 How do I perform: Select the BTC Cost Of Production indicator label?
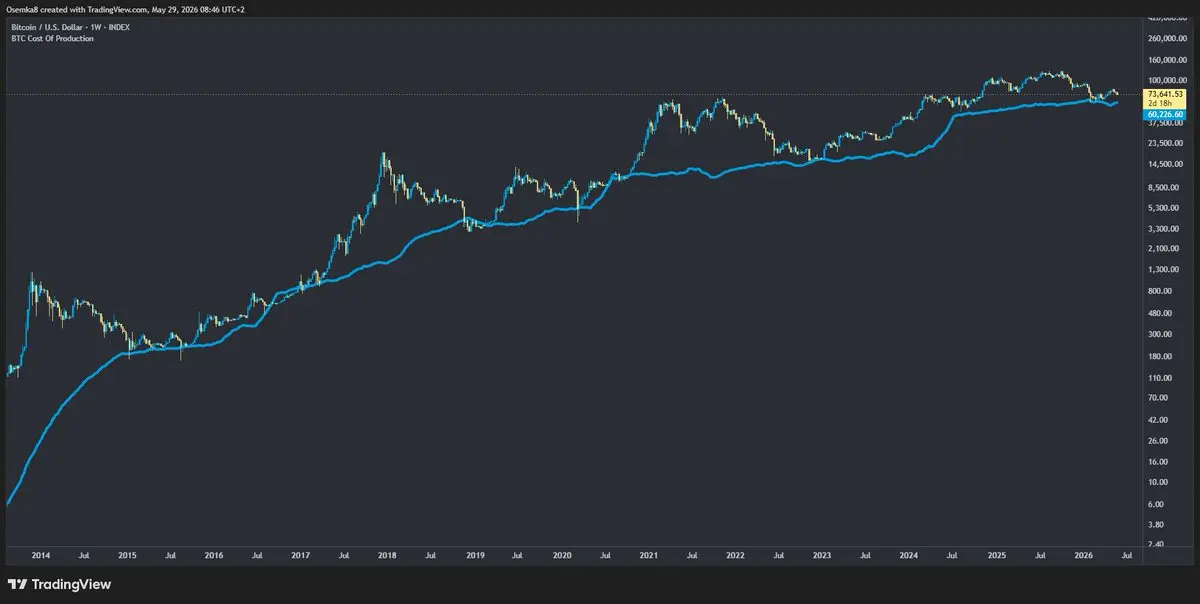[x=50, y=38]
